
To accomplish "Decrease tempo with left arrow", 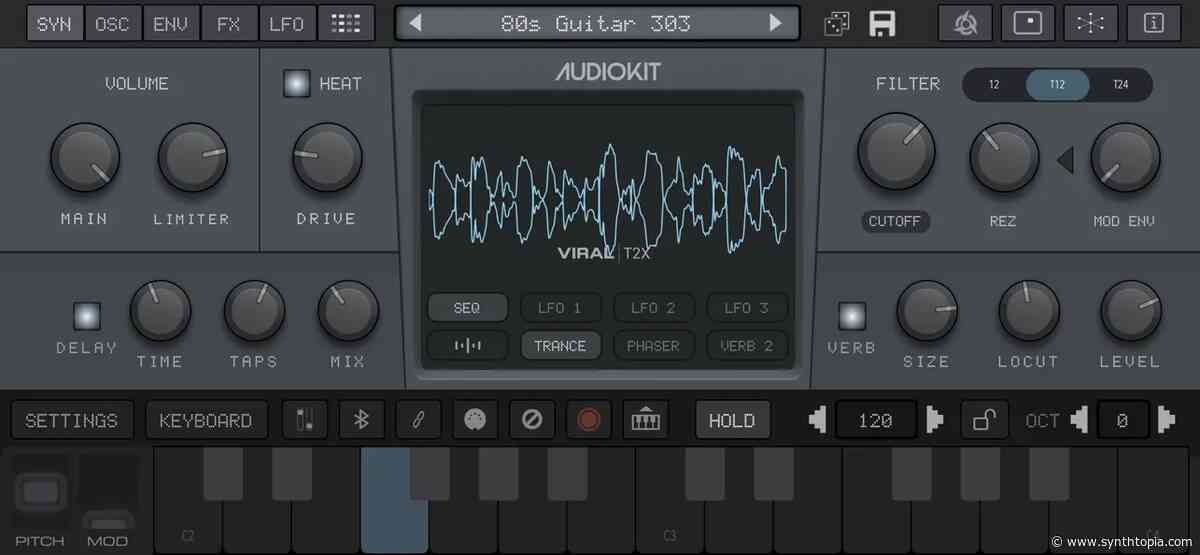I will tap(818, 421).
